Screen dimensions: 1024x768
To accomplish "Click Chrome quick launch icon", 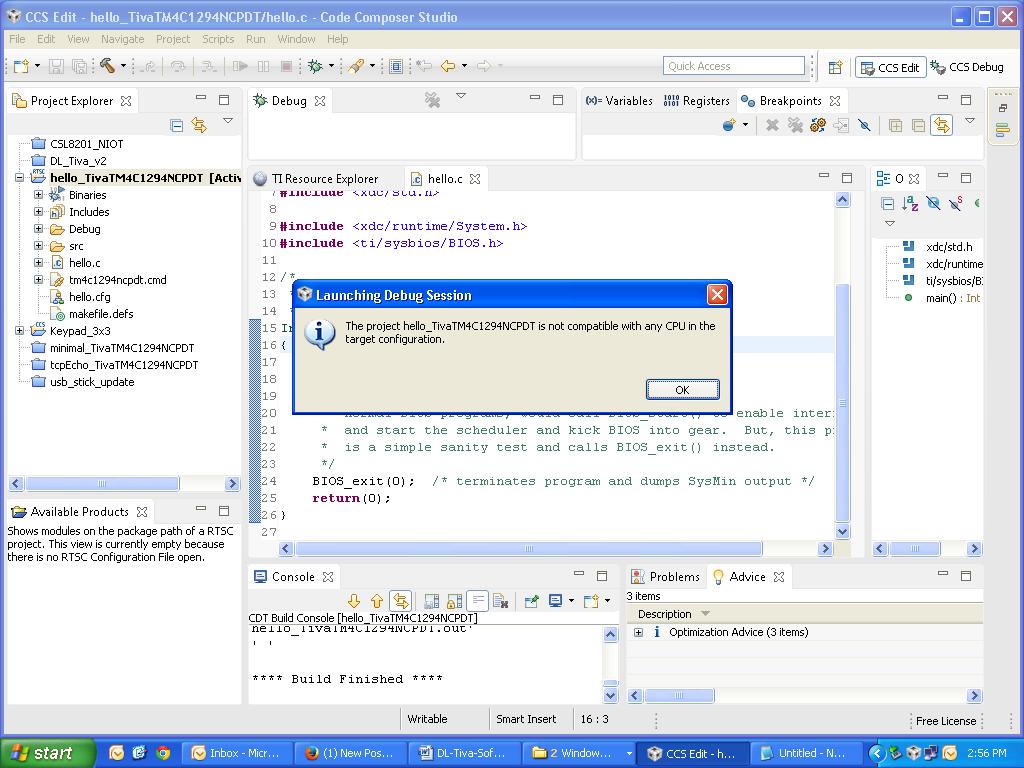I will [x=163, y=753].
